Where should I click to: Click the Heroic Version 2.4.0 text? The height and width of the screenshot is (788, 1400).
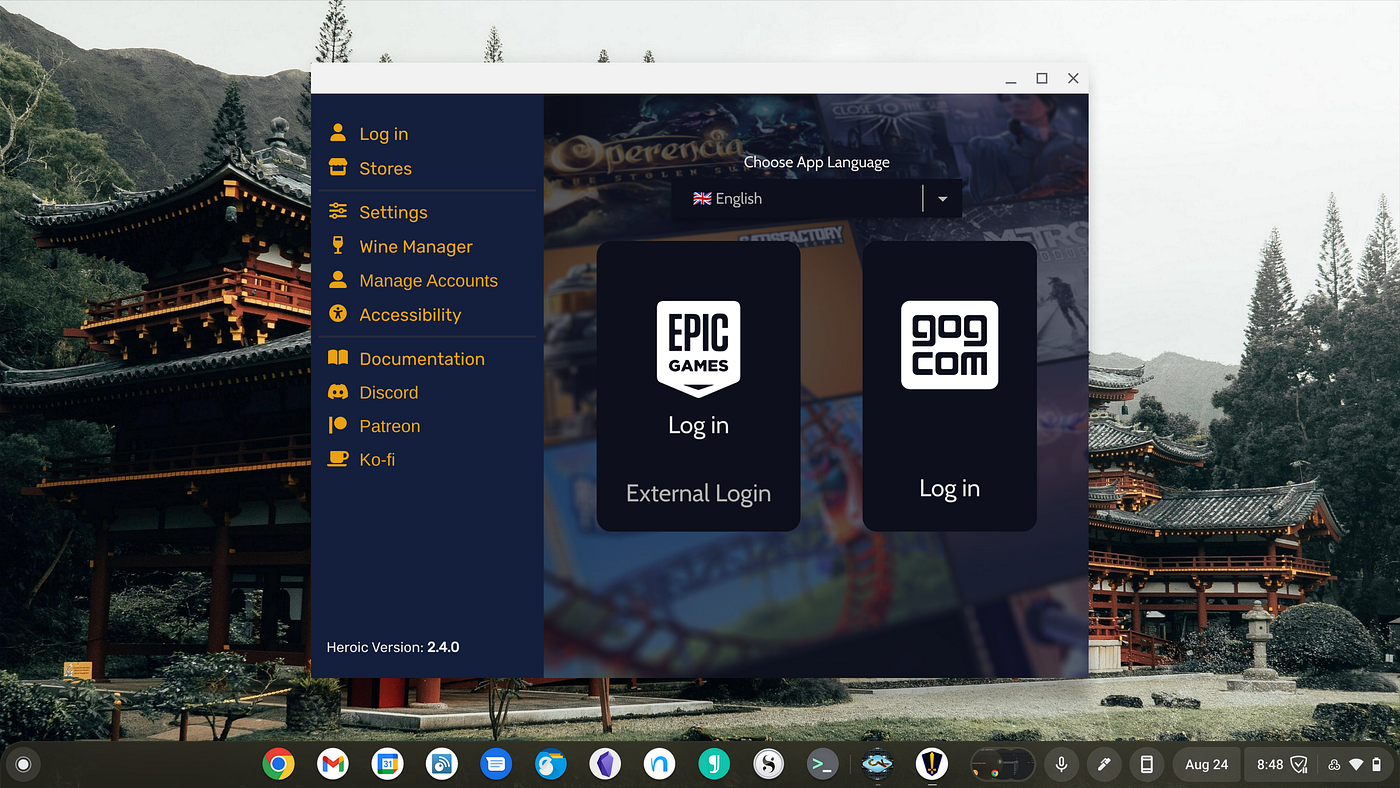[393, 647]
